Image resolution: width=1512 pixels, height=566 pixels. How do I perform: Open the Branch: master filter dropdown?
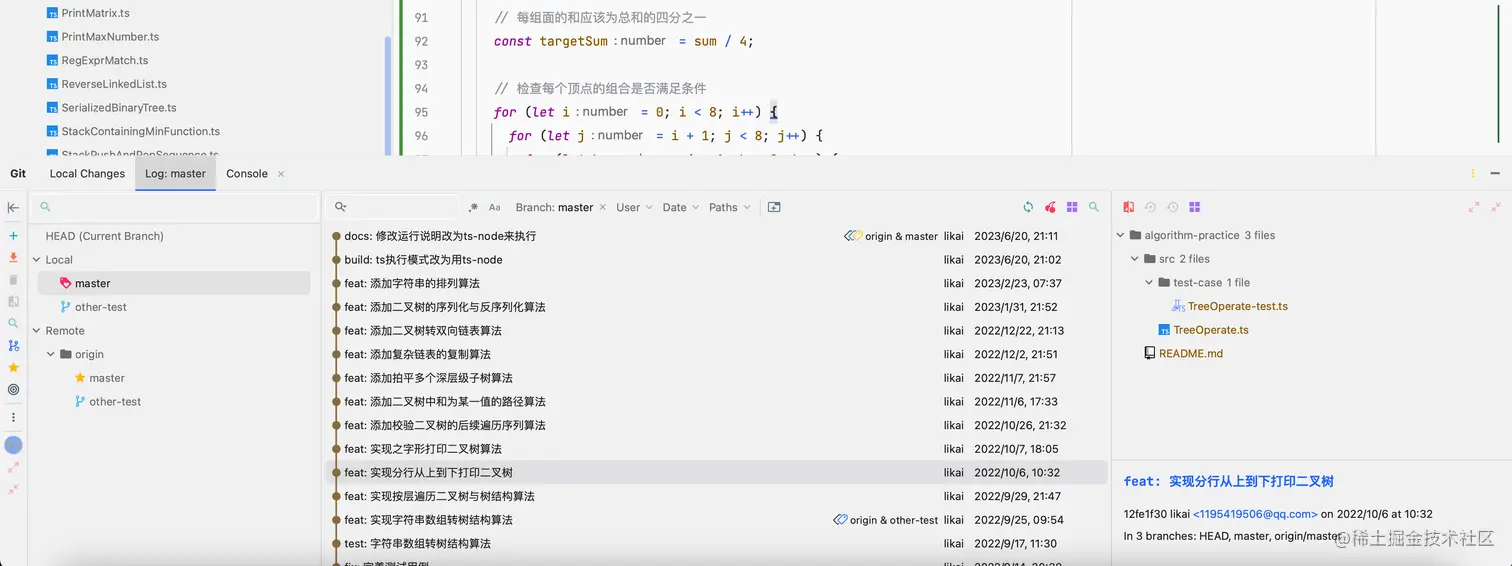click(554, 207)
